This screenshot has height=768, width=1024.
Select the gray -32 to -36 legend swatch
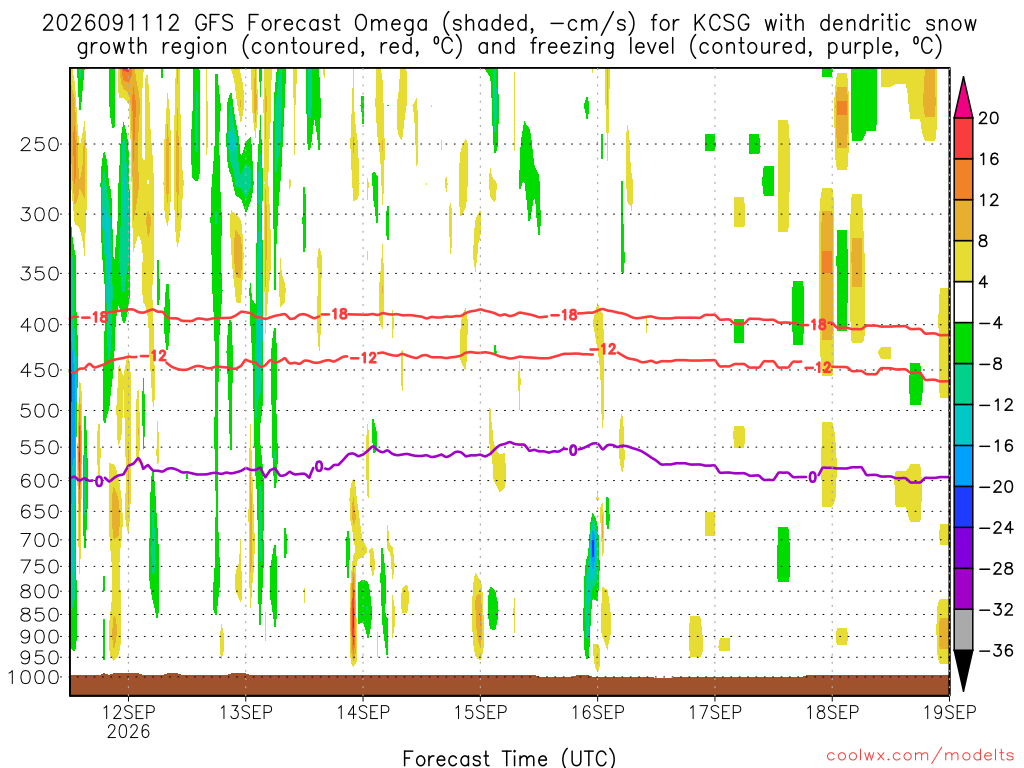pos(963,630)
